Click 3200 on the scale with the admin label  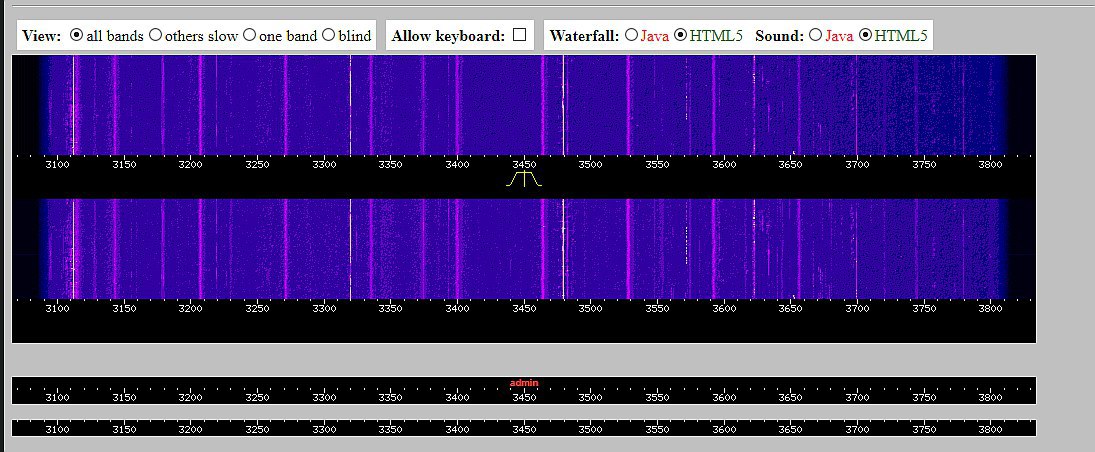(x=191, y=398)
